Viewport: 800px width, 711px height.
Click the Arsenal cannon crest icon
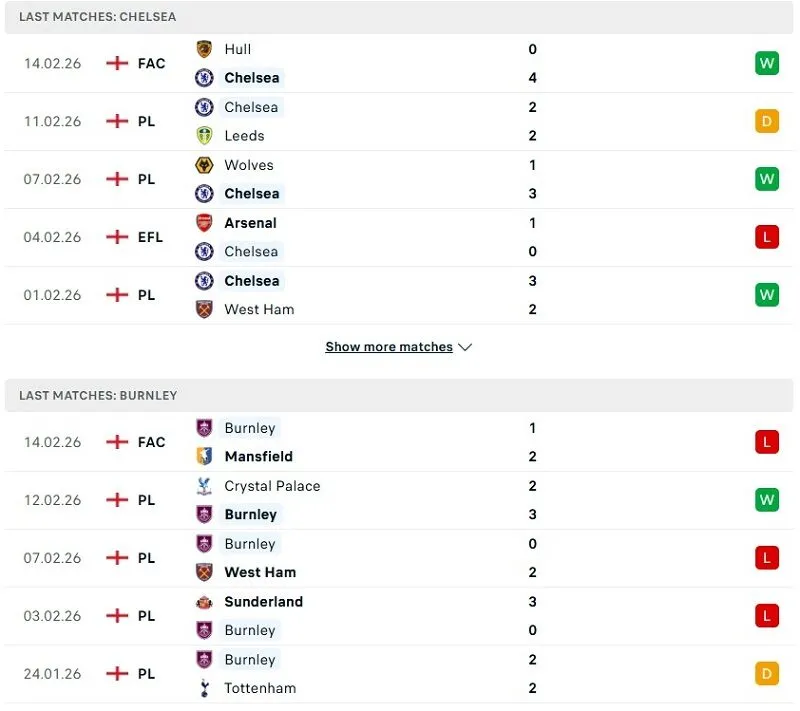205,223
